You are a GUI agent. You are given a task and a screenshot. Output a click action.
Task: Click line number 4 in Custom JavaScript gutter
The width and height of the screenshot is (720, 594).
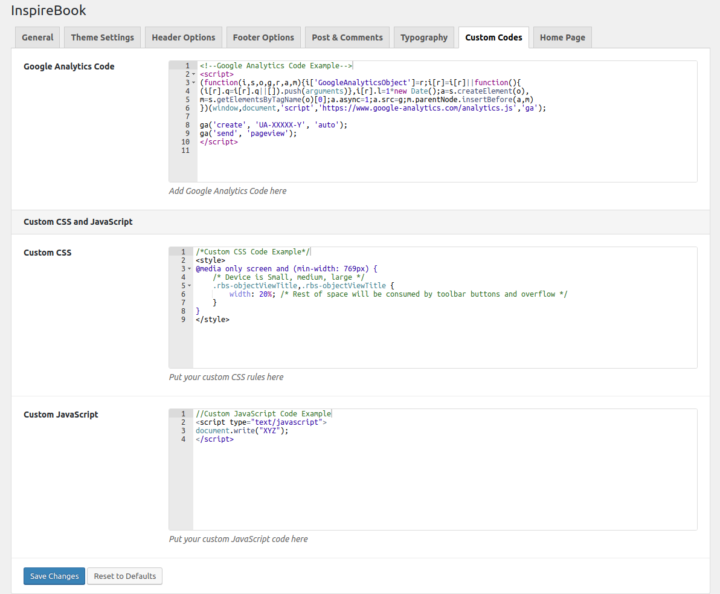(x=184, y=439)
